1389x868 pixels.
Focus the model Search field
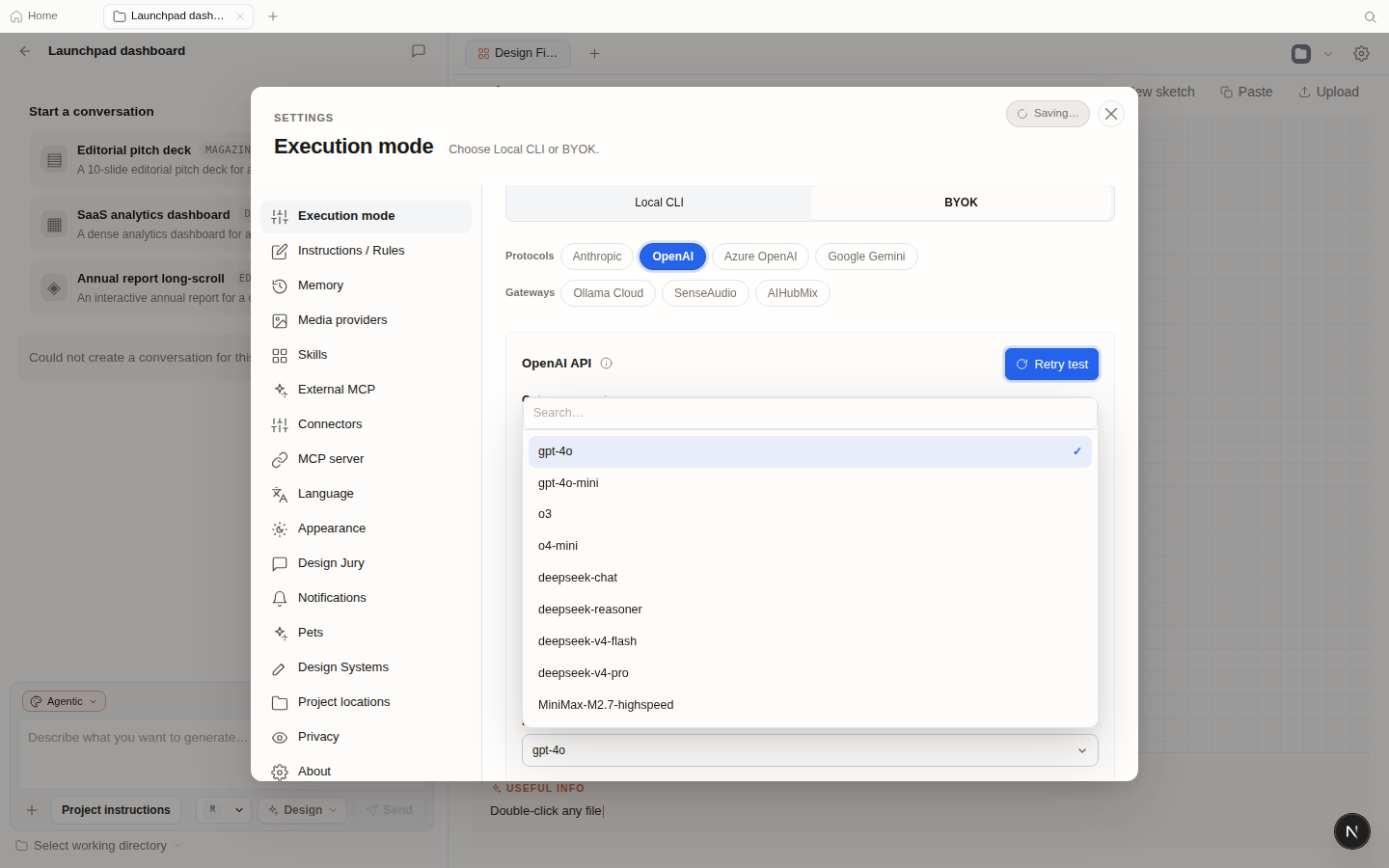point(810,413)
